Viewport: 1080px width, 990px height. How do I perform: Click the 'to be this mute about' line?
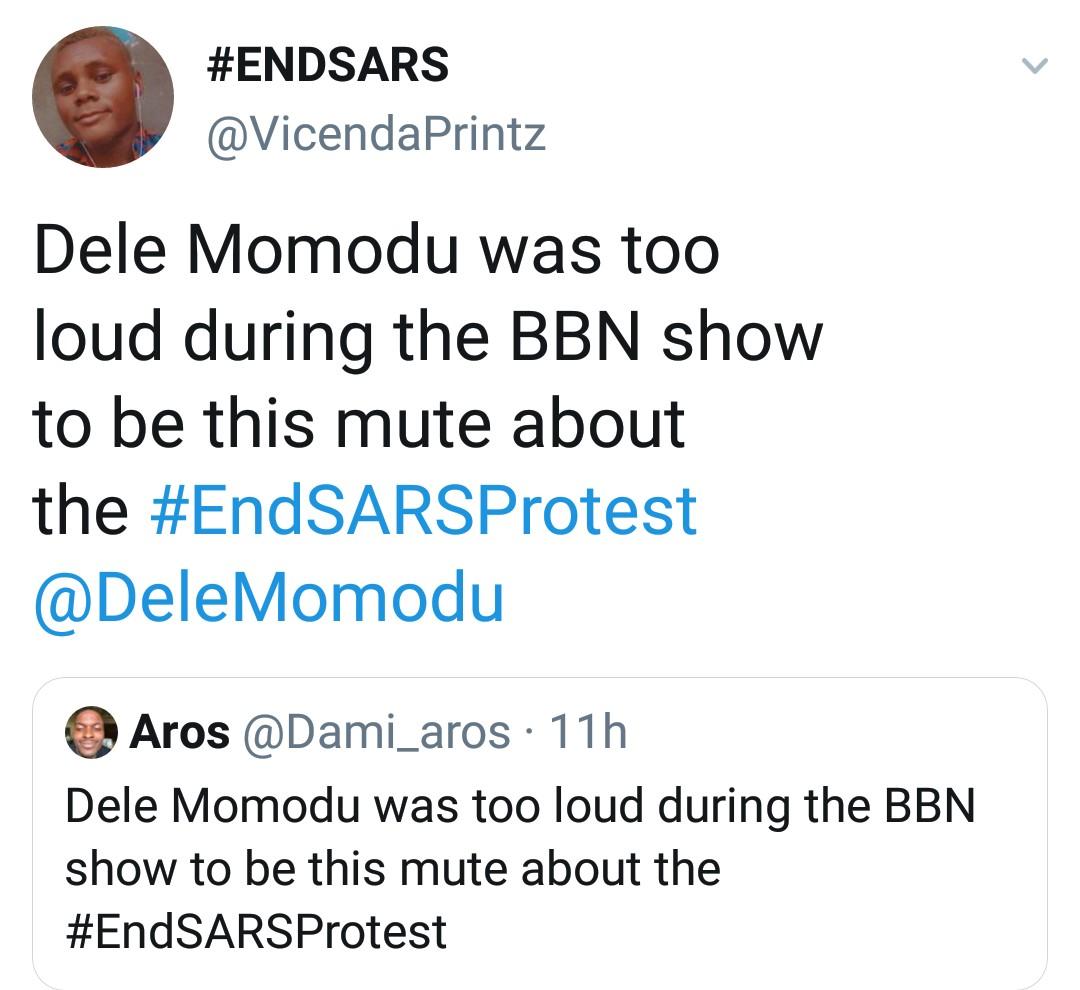coord(359,424)
